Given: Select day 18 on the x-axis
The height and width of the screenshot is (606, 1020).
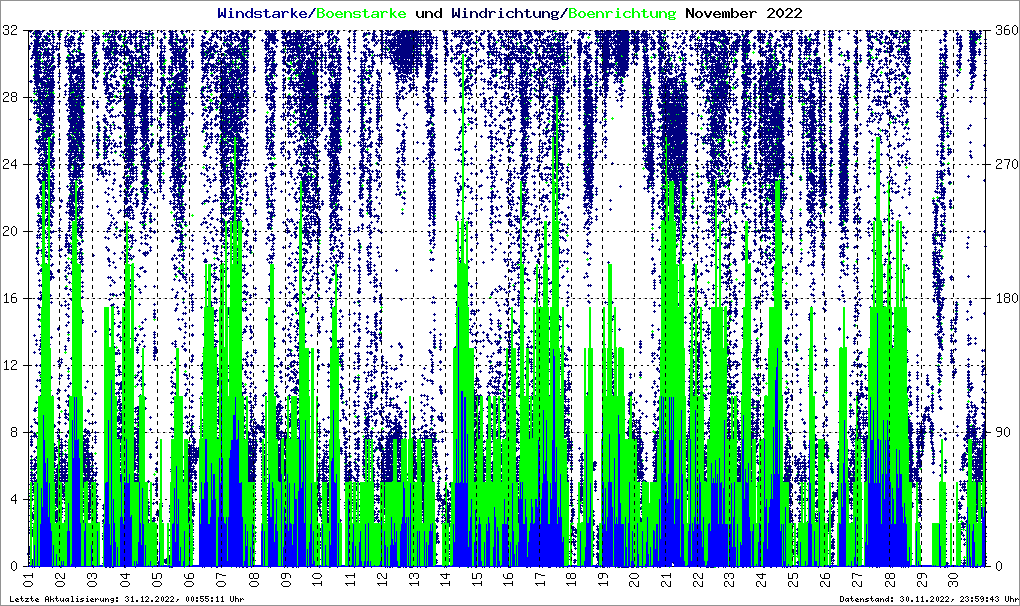Looking at the screenshot, I should pyautogui.click(x=571, y=578).
